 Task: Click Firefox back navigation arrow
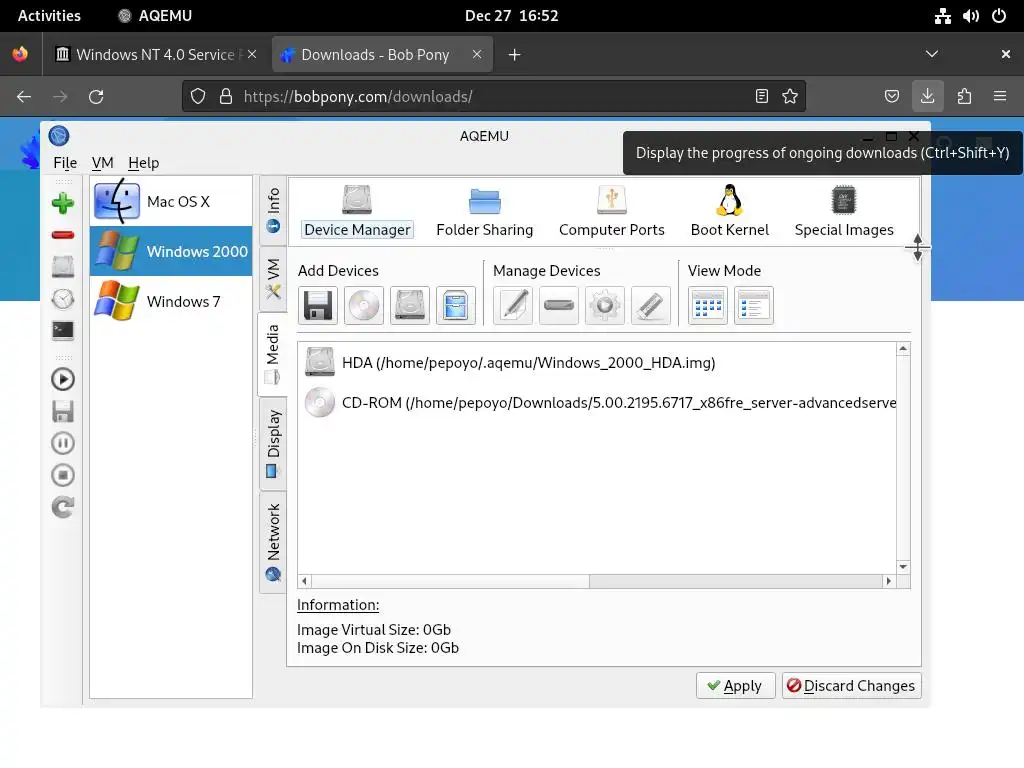(x=24, y=97)
